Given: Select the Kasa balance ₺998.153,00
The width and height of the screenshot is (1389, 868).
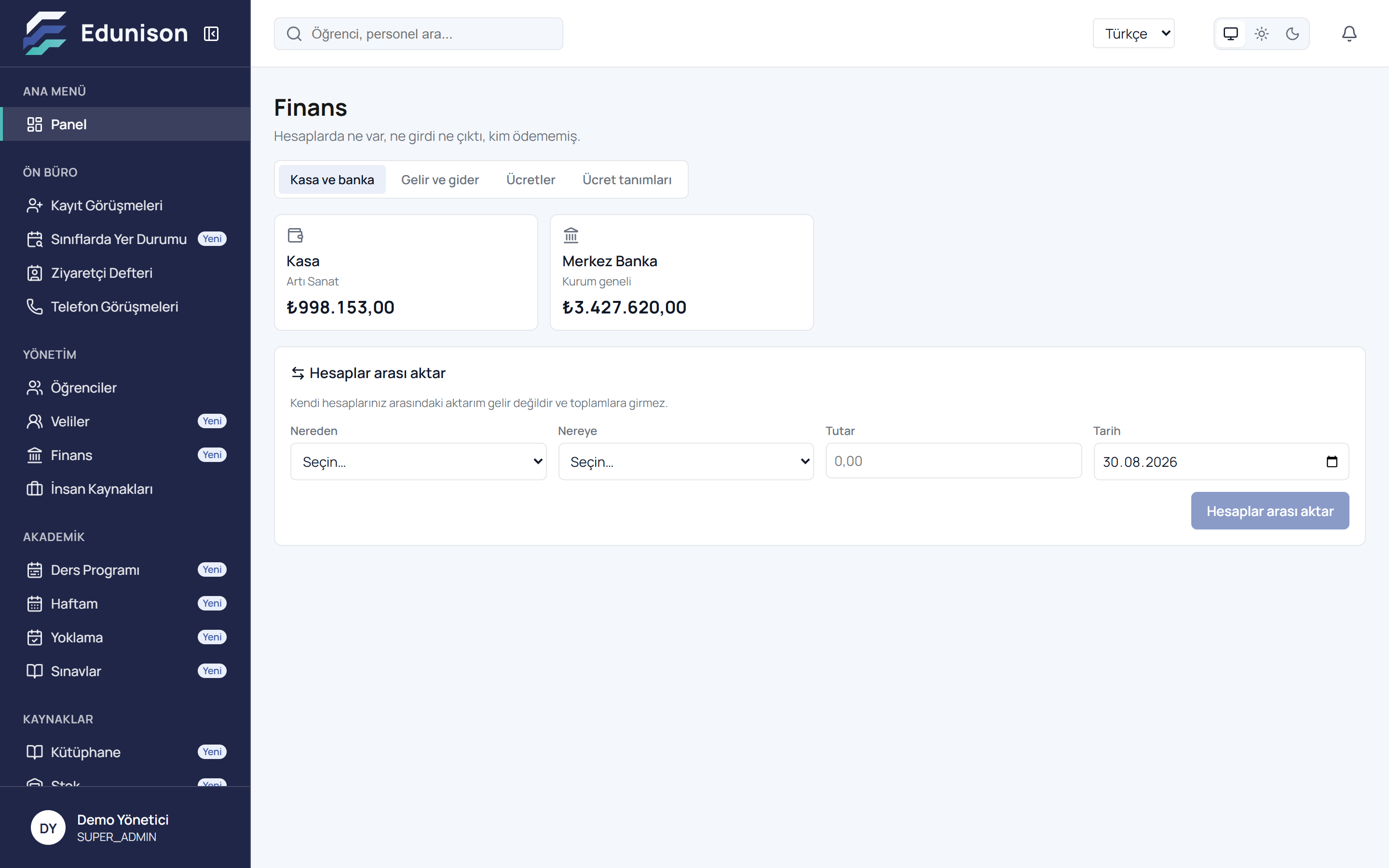Looking at the screenshot, I should (340, 308).
